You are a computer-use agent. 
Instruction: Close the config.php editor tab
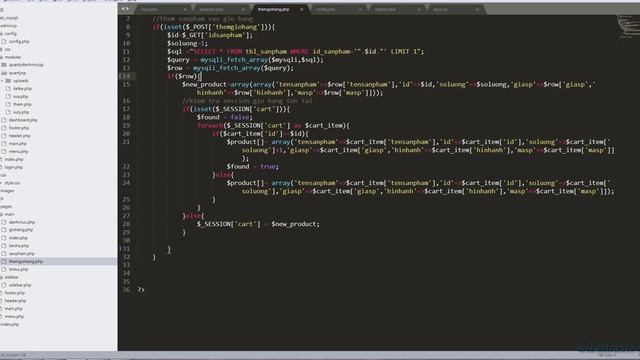coord(360,9)
